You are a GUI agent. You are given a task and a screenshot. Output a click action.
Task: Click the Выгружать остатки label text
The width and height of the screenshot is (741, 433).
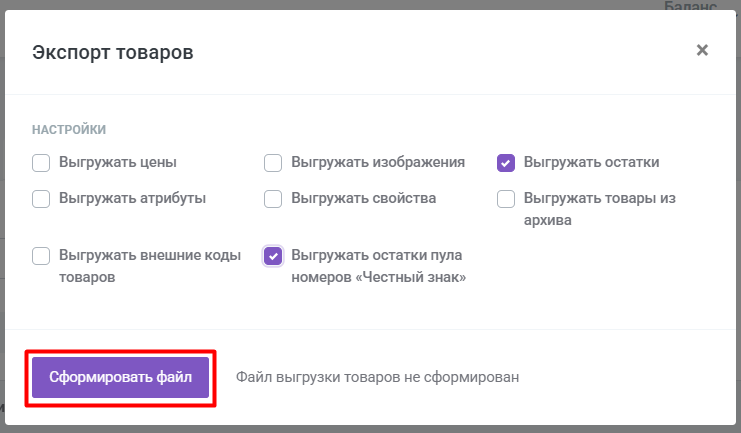coord(591,162)
